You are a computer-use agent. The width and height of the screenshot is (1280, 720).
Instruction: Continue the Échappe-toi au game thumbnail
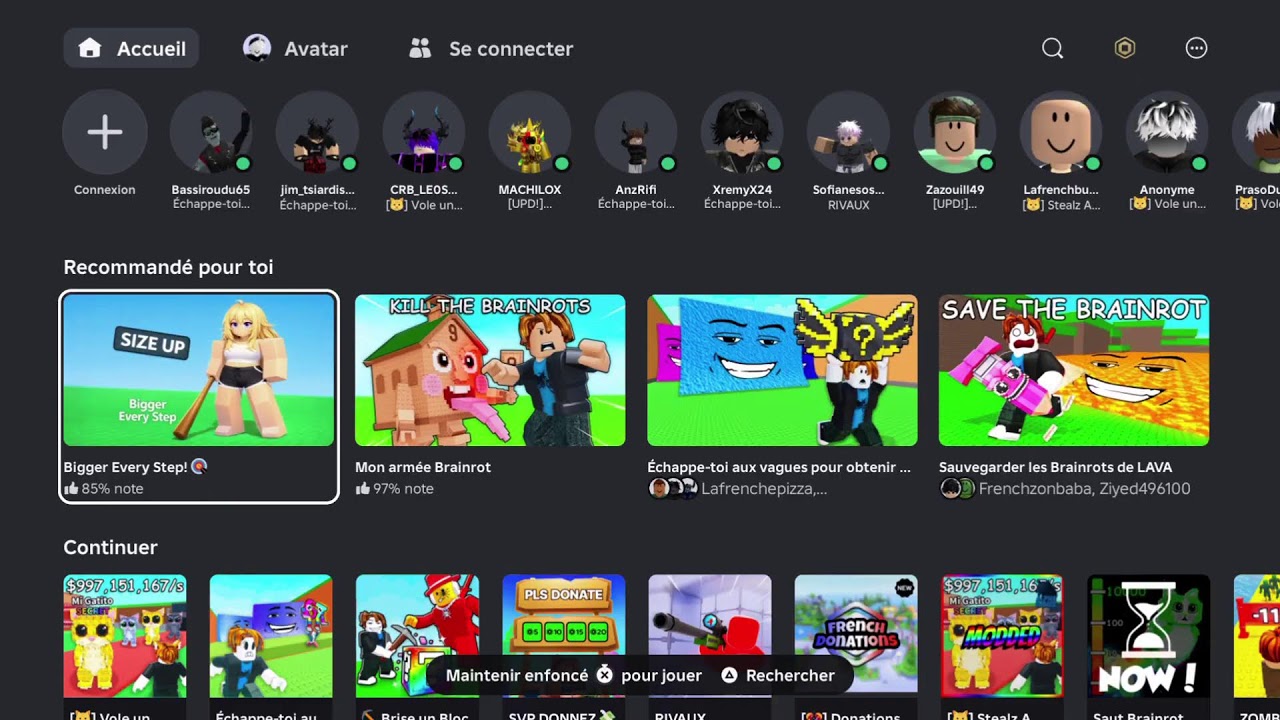pos(271,635)
